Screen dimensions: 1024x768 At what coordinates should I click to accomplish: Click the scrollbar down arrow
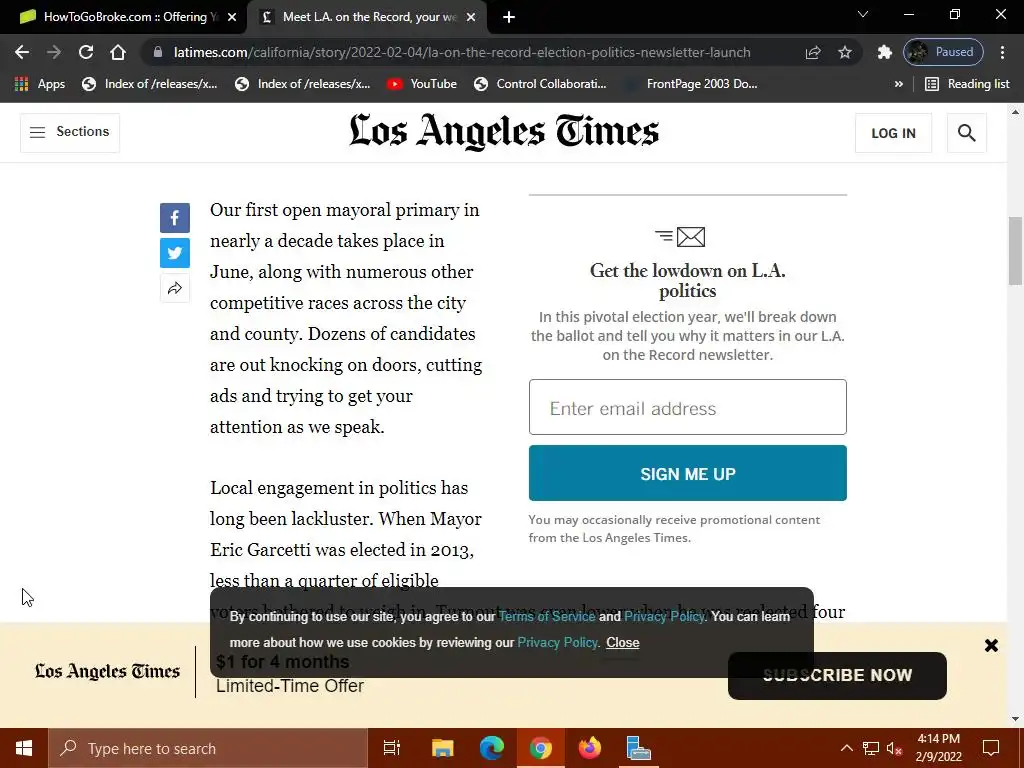coord(1015,719)
